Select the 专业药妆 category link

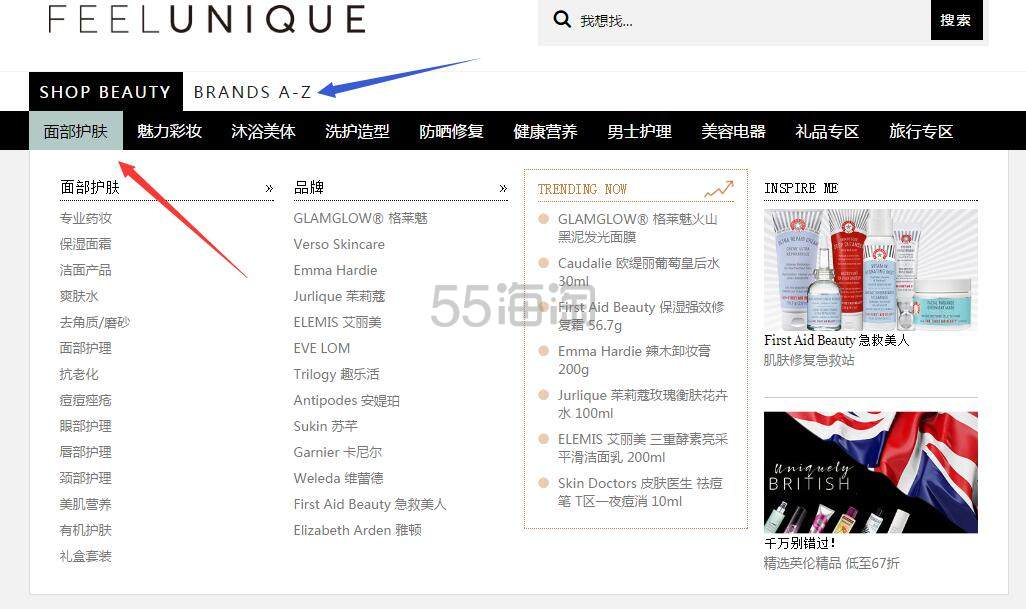click(x=86, y=218)
